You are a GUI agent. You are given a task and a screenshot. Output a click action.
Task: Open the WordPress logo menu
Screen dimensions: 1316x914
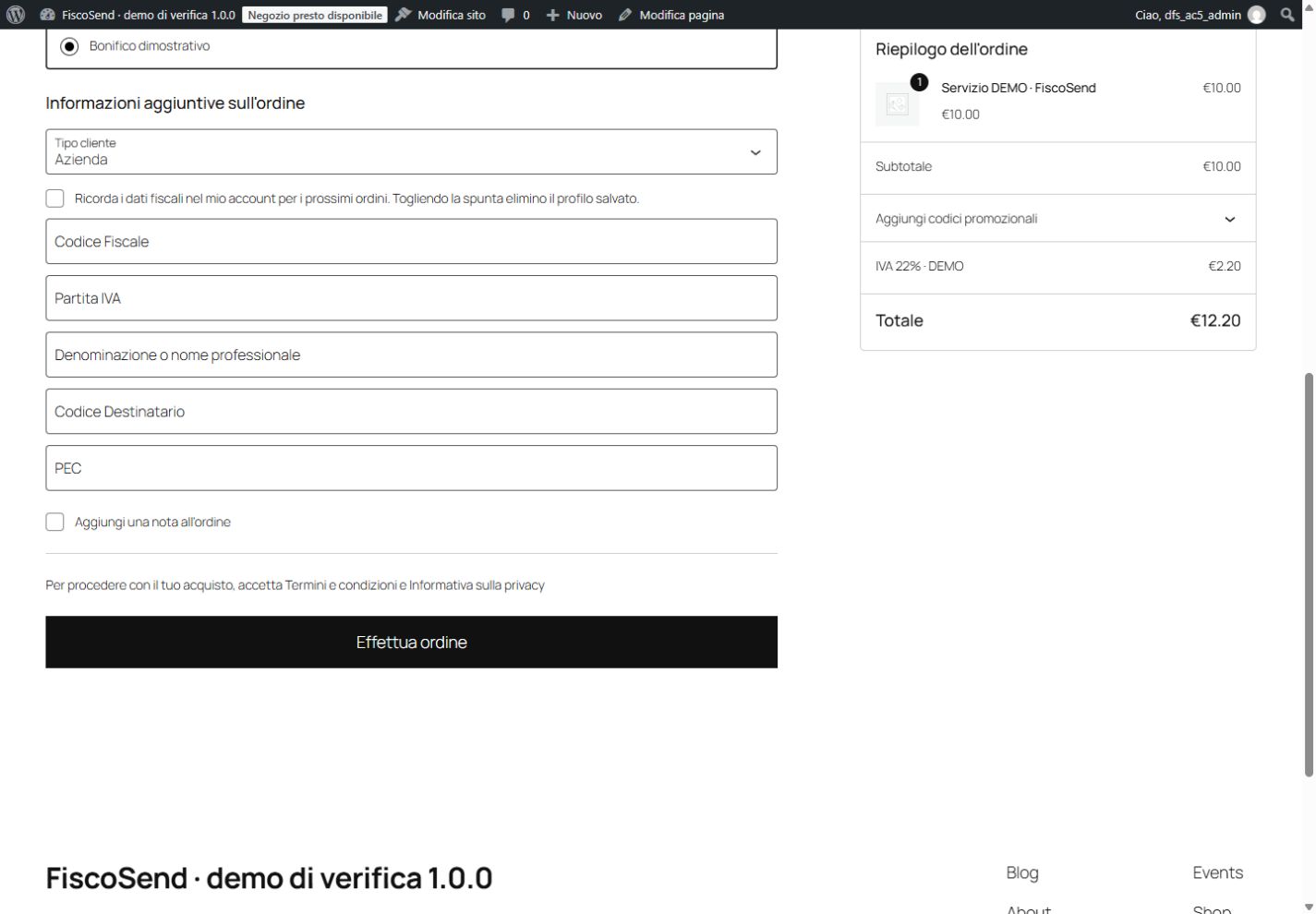point(16,15)
